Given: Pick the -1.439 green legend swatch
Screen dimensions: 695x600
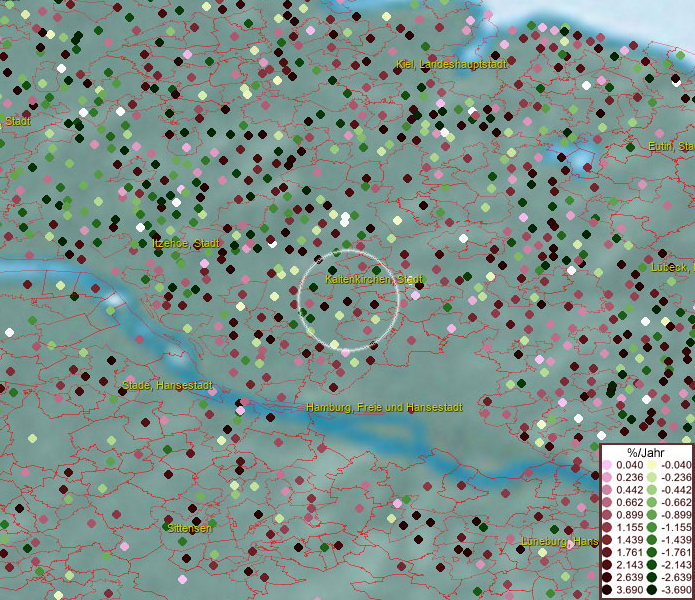Looking at the screenshot, I should [x=652, y=540].
